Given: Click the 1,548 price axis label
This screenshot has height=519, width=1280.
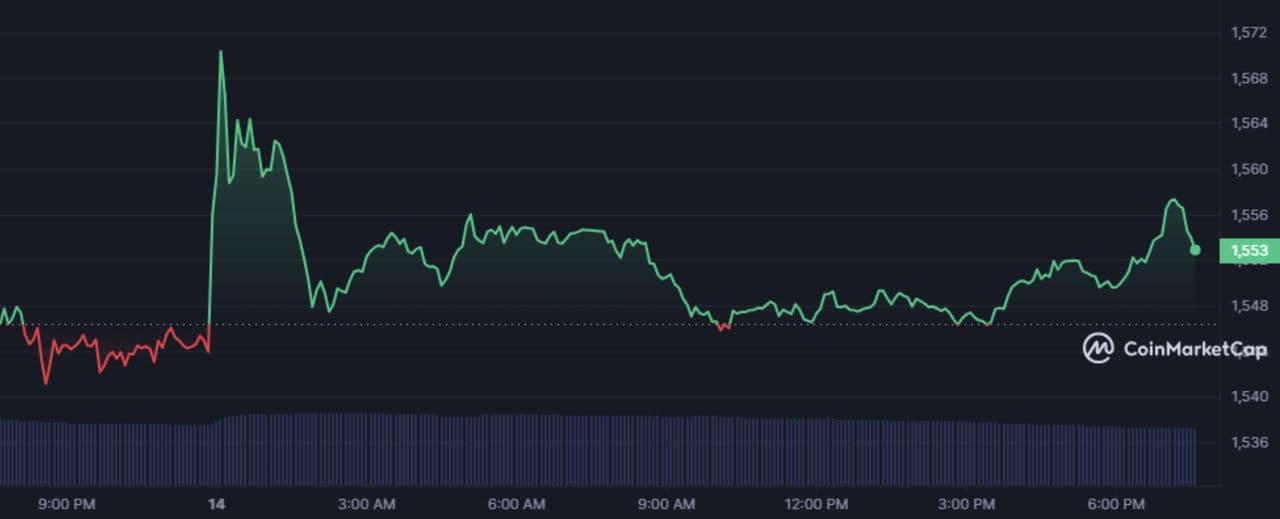Looking at the screenshot, I should 1249,305.
